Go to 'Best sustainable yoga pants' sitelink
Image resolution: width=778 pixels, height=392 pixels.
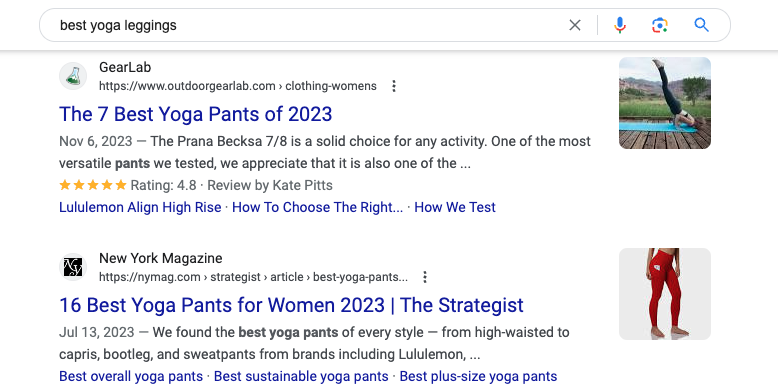[x=301, y=377]
